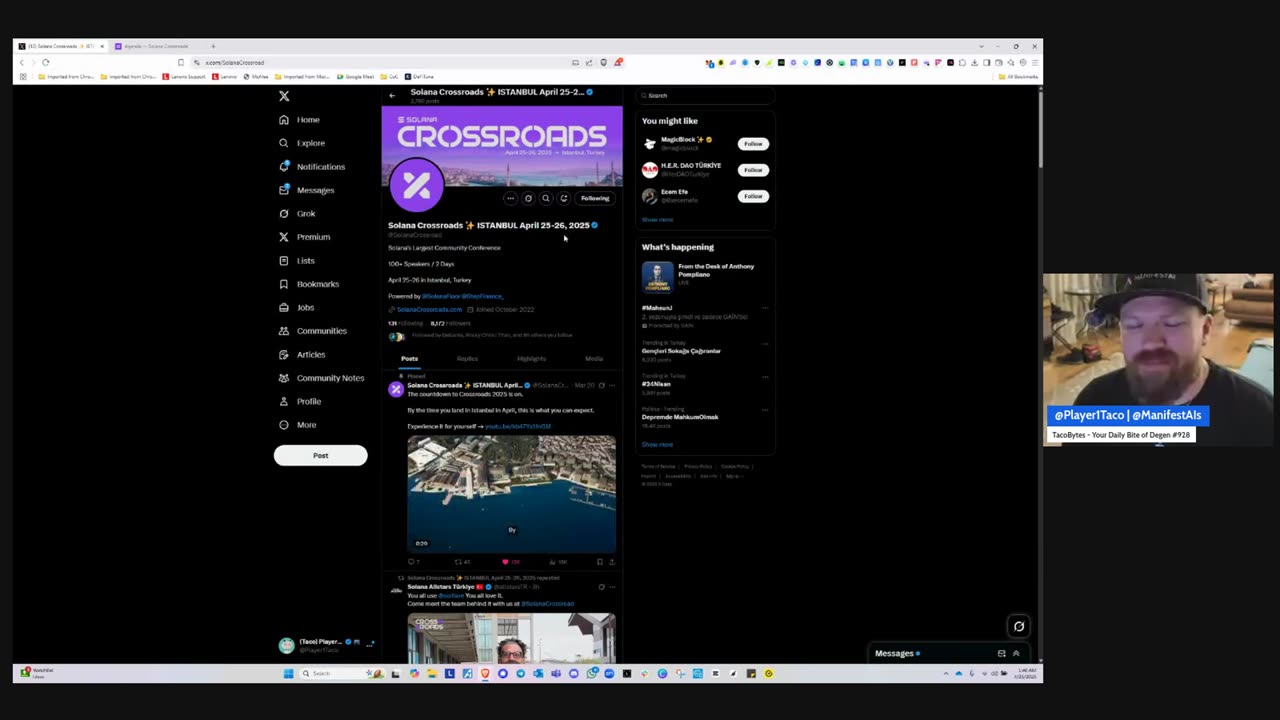Viewport: 1280px width, 720px height.
Task: Click the reply icon on pinned post
Action: (x=411, y=562)
